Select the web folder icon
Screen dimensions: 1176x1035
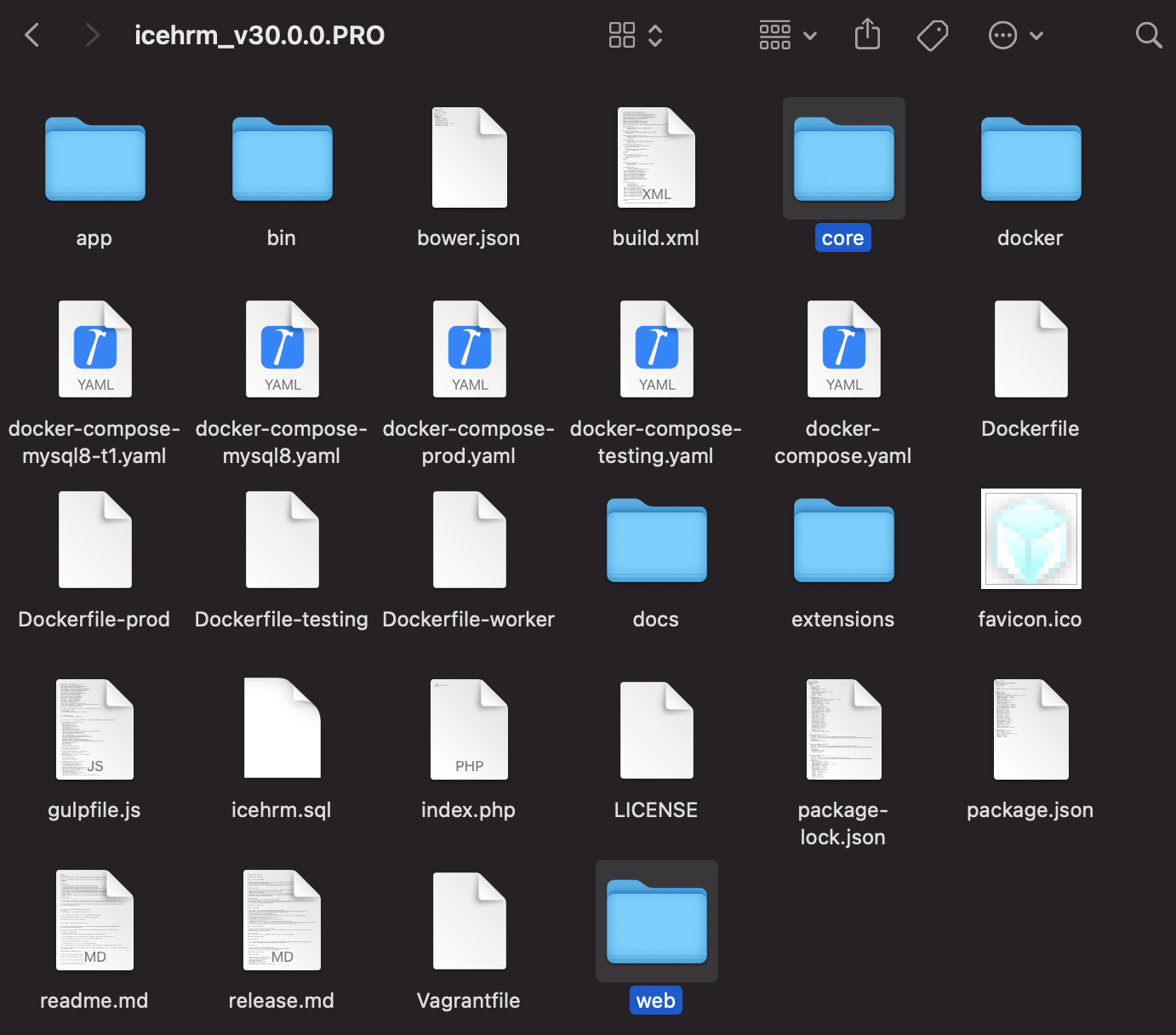(x=656, y=922)
